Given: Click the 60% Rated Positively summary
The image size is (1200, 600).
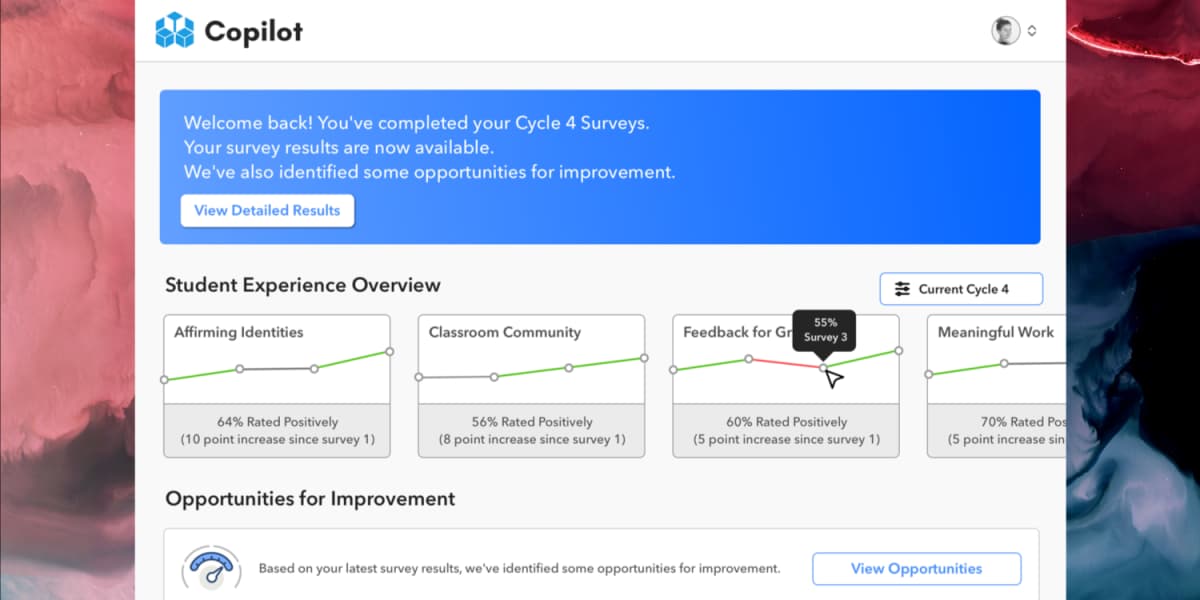Looking at the screenshot, I should [786, 422].
